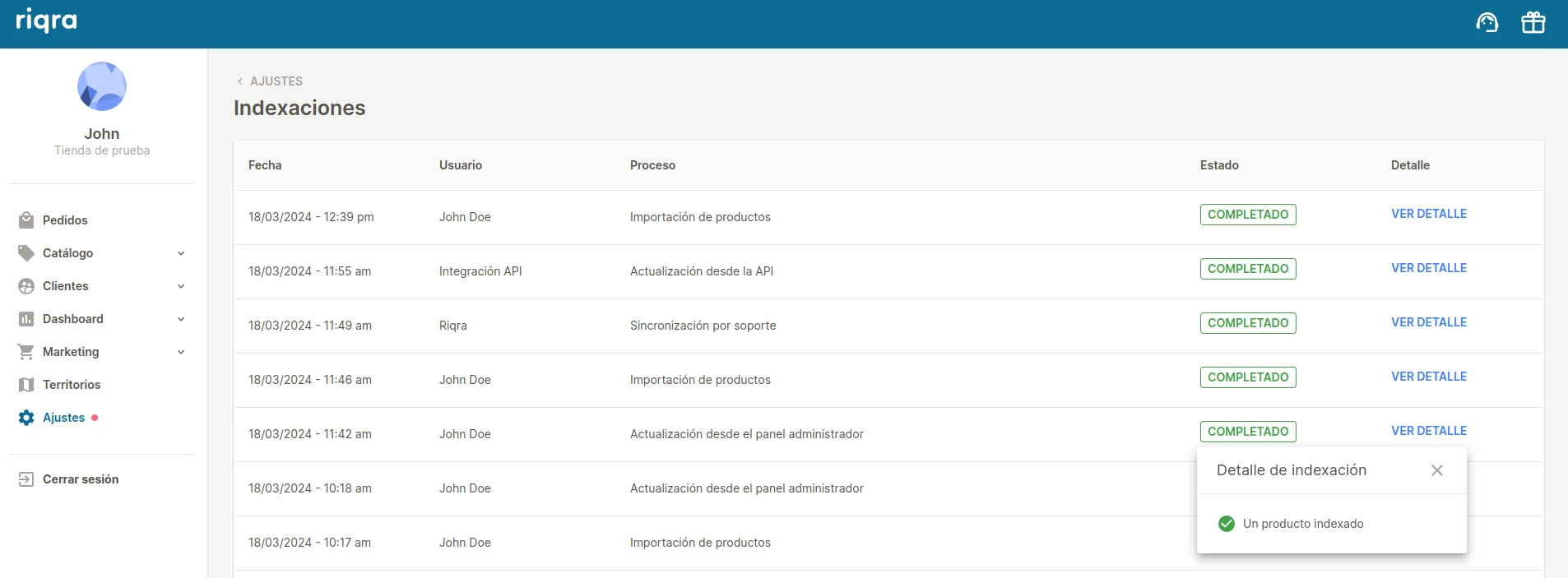Click the Catálogo tag icon
This screenshot has height=578, width=1568.
coord(26,253)
